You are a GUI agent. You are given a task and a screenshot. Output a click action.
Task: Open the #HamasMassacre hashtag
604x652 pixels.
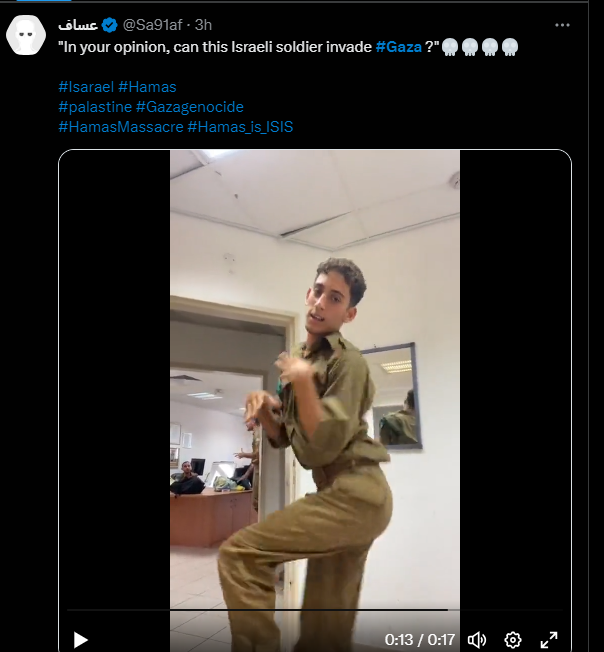pos(120,127)
